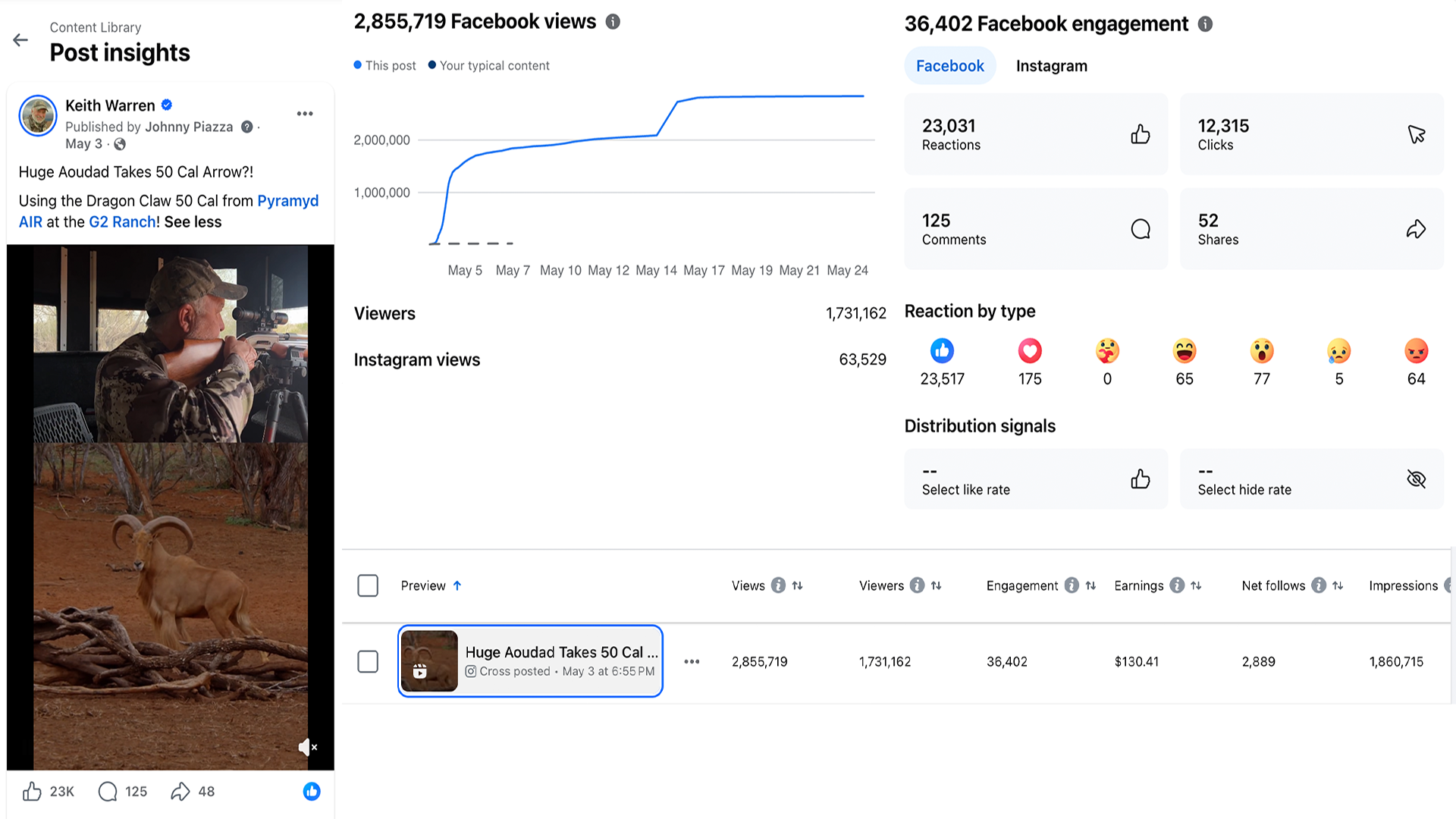Image resolution: width=1456 pixels, height=819 pixels.
Task: Switch to the Instagram engagement tab
Action: 1052,66
